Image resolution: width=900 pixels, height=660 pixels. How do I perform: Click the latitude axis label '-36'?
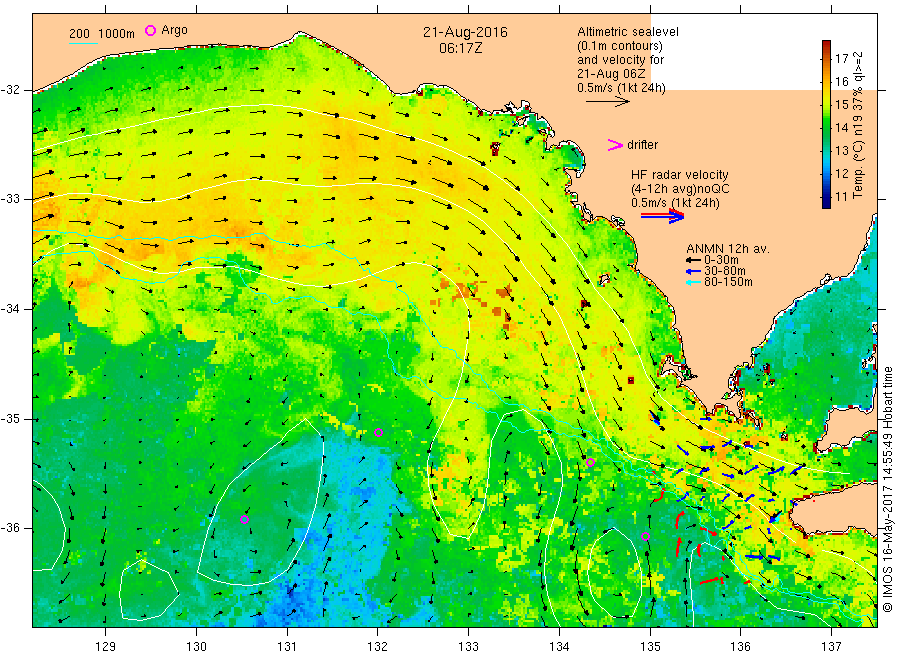pos(10,528)
